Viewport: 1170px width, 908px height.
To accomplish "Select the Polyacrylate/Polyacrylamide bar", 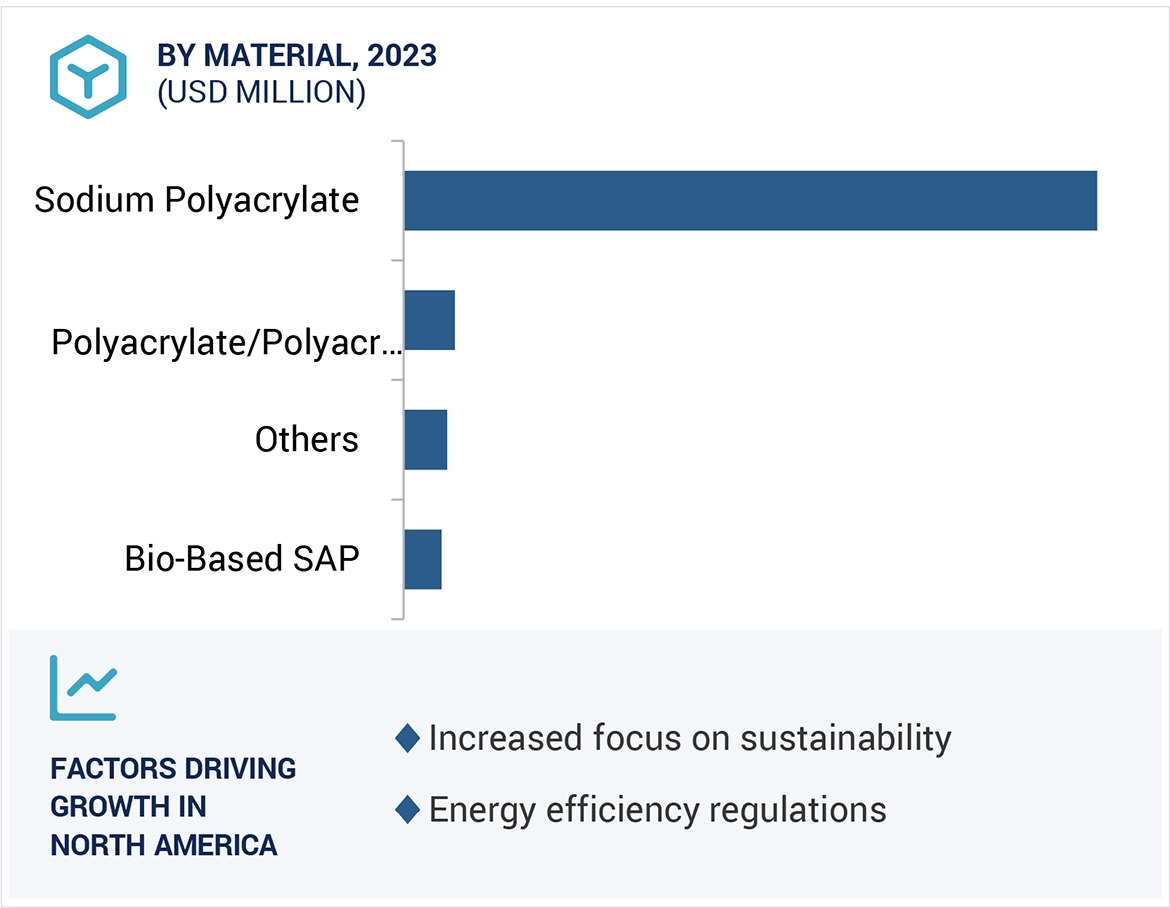I will click(x=430, y=320).
